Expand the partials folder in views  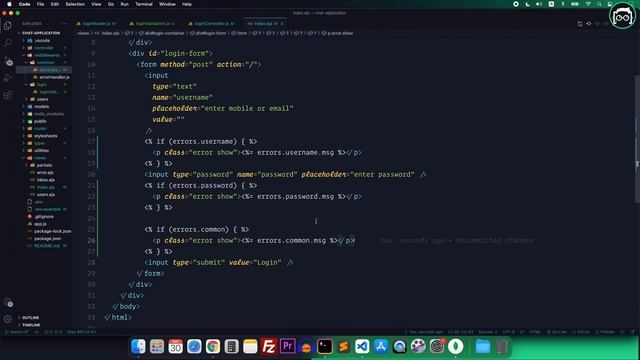[44, 165]
